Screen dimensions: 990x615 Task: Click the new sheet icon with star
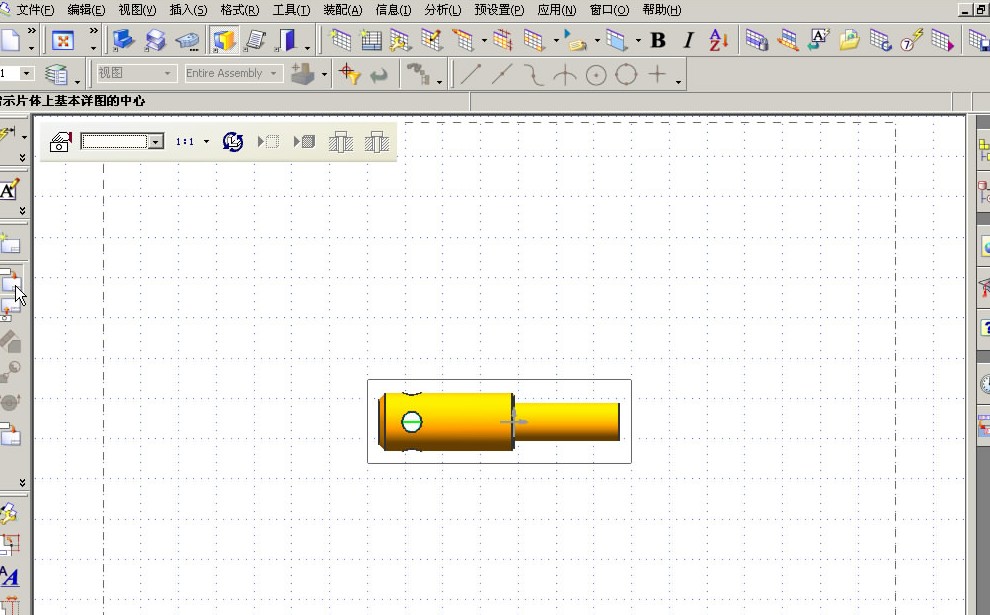click(10, 243)
